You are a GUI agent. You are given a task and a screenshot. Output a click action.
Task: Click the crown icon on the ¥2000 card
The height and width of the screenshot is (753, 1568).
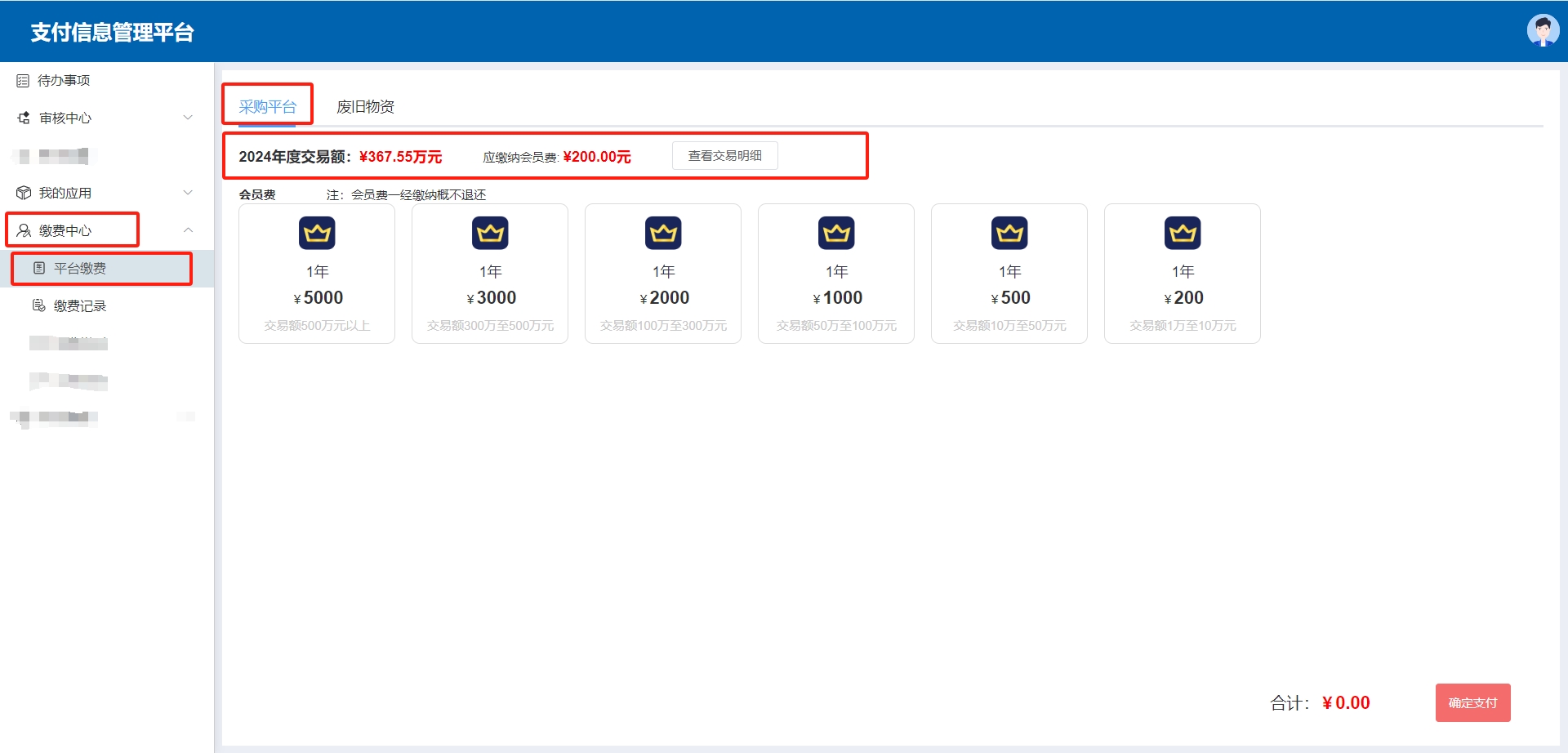(663, 234)
